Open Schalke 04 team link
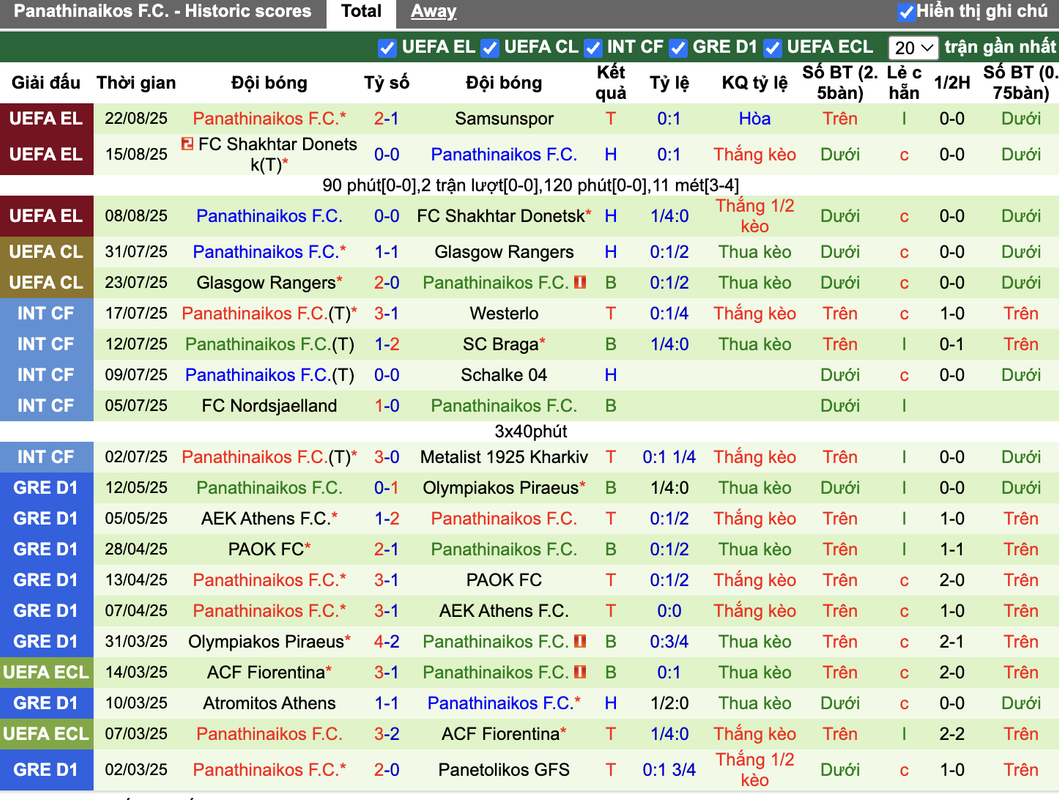Image resolution: width=1059 pixels, height=800 pixels. point(504,375)
